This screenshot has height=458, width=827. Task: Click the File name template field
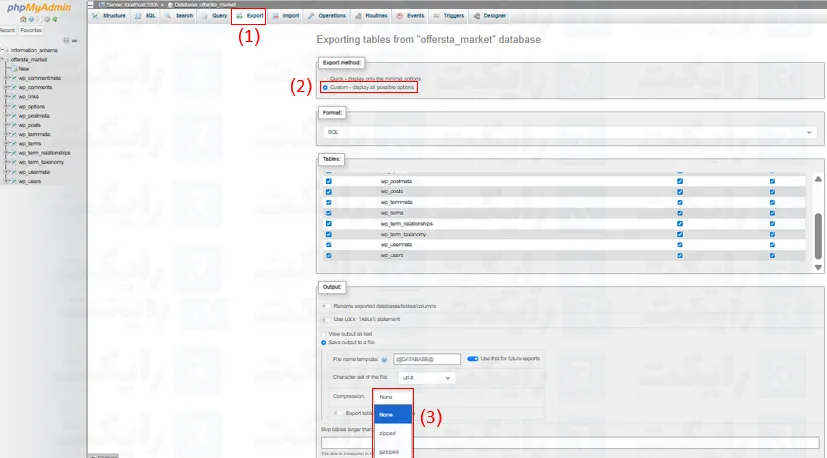(x=426, y=359)
